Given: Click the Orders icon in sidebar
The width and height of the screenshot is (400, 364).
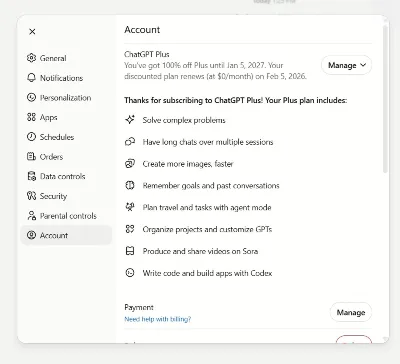Looking at the screenshot, I should [x=31, y=156].
